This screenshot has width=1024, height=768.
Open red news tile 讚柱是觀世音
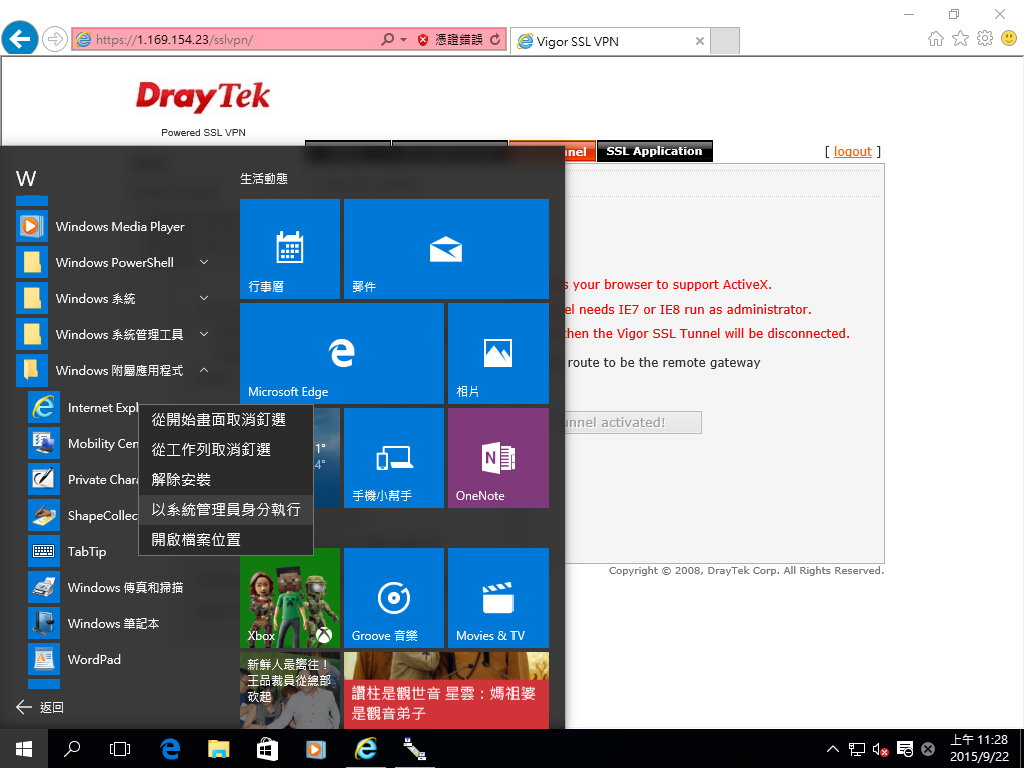[446, 690]
